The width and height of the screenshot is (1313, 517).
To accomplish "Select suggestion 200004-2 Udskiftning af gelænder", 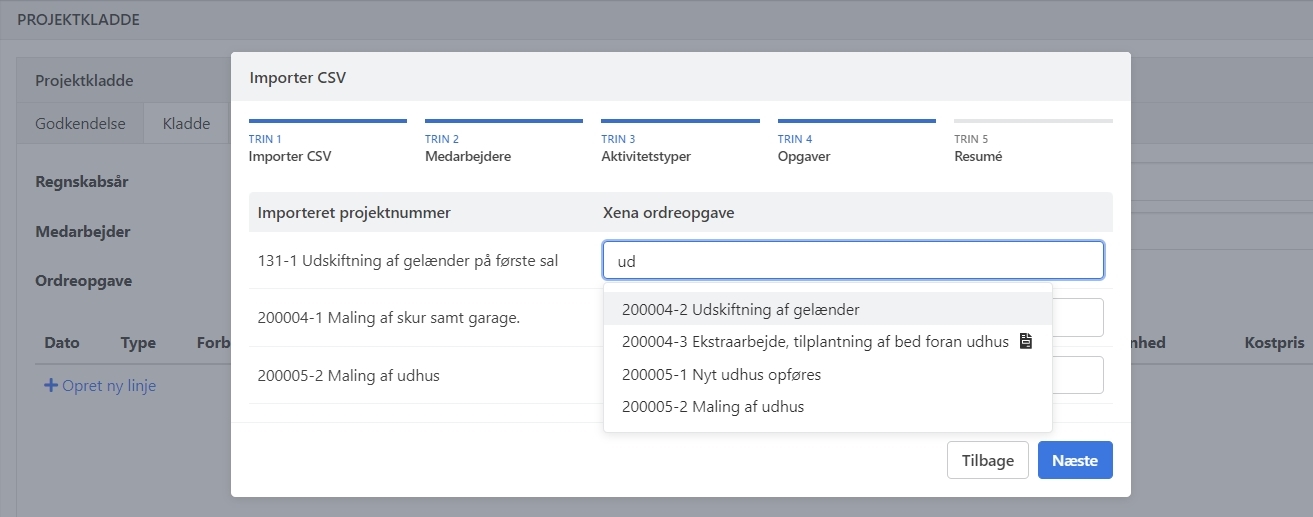I will pyautogui.click(x=827, y=309).
